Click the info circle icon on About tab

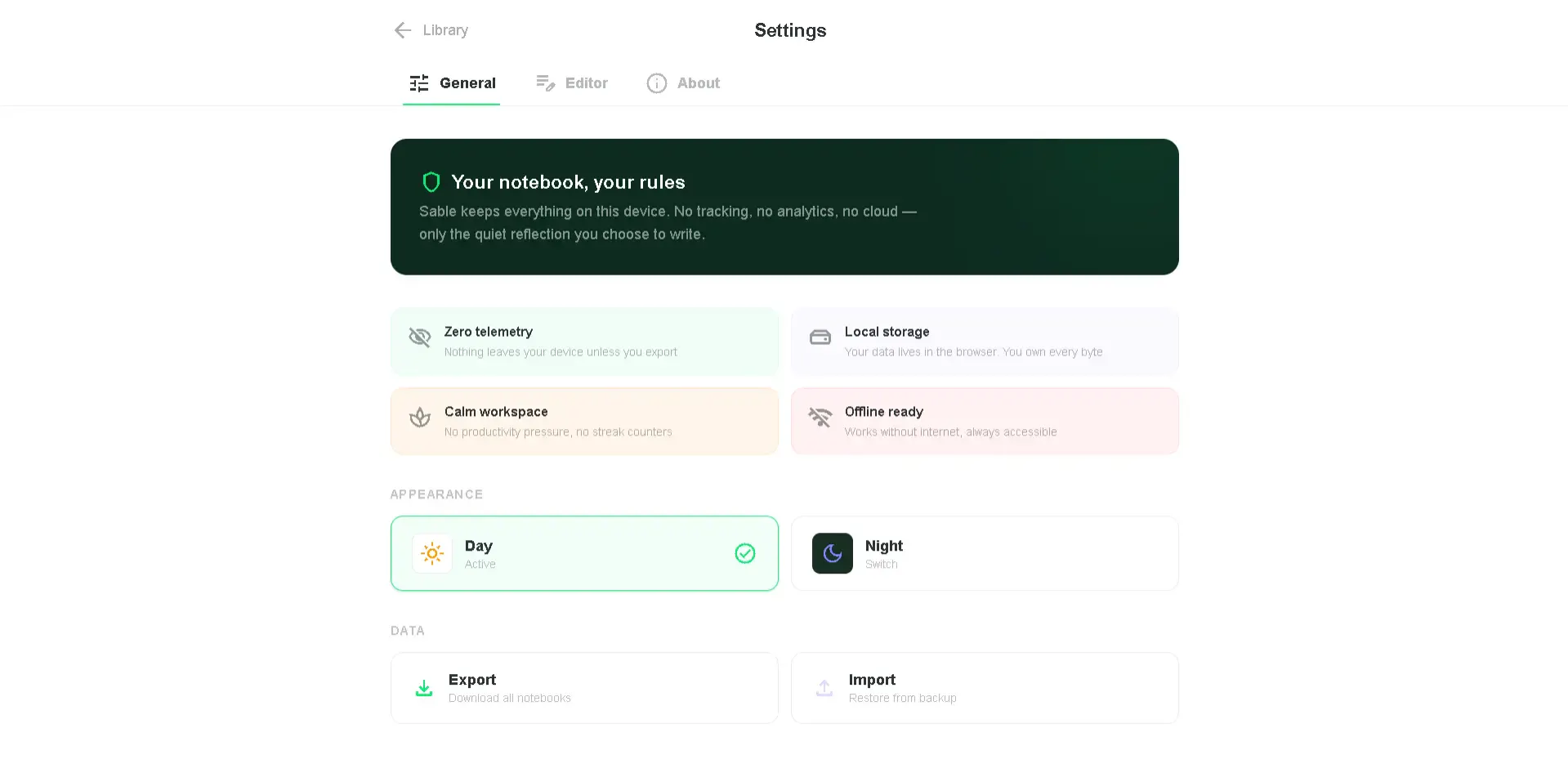657,83
